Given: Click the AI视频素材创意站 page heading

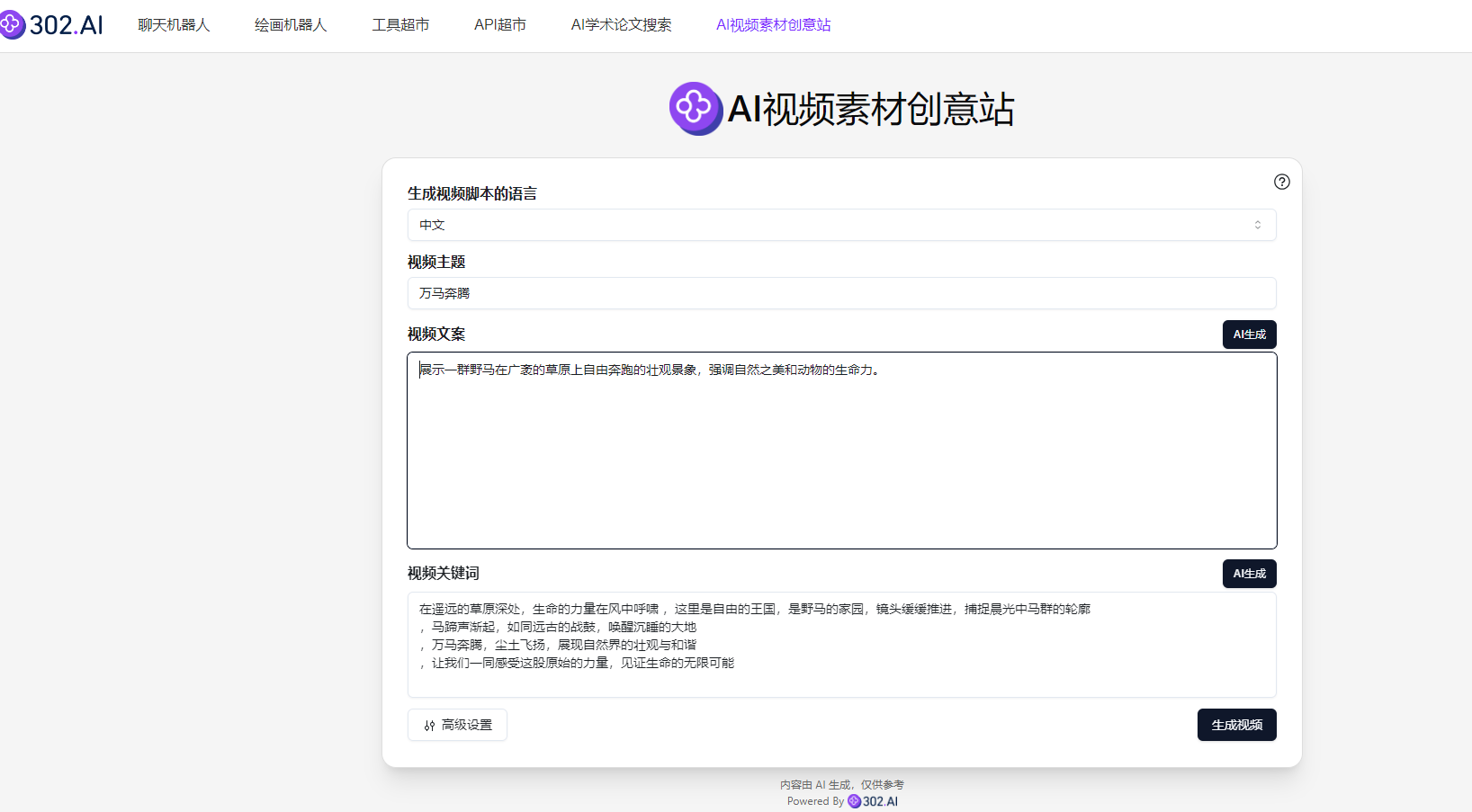Looking at the screenshot, I should coord(871,109).
